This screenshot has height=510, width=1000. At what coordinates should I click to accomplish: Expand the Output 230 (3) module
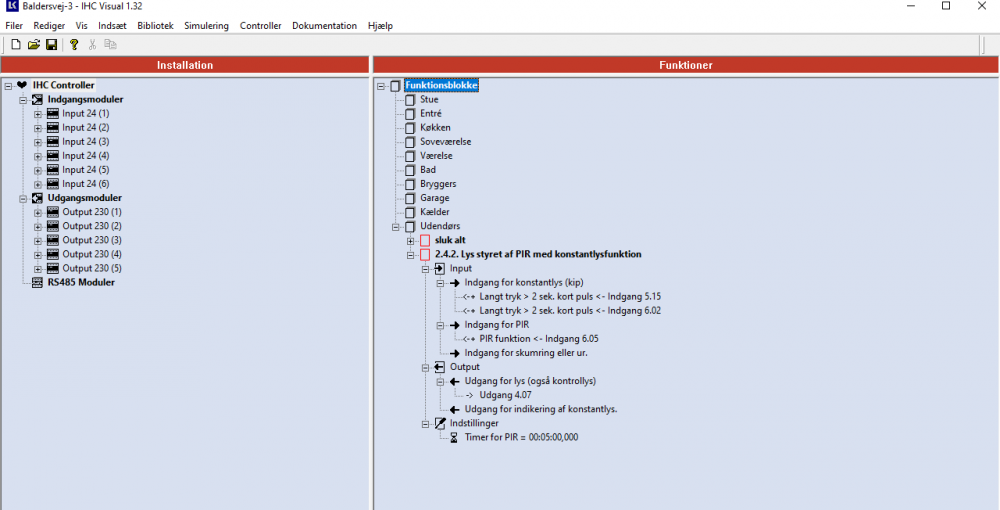pos(38,240)
